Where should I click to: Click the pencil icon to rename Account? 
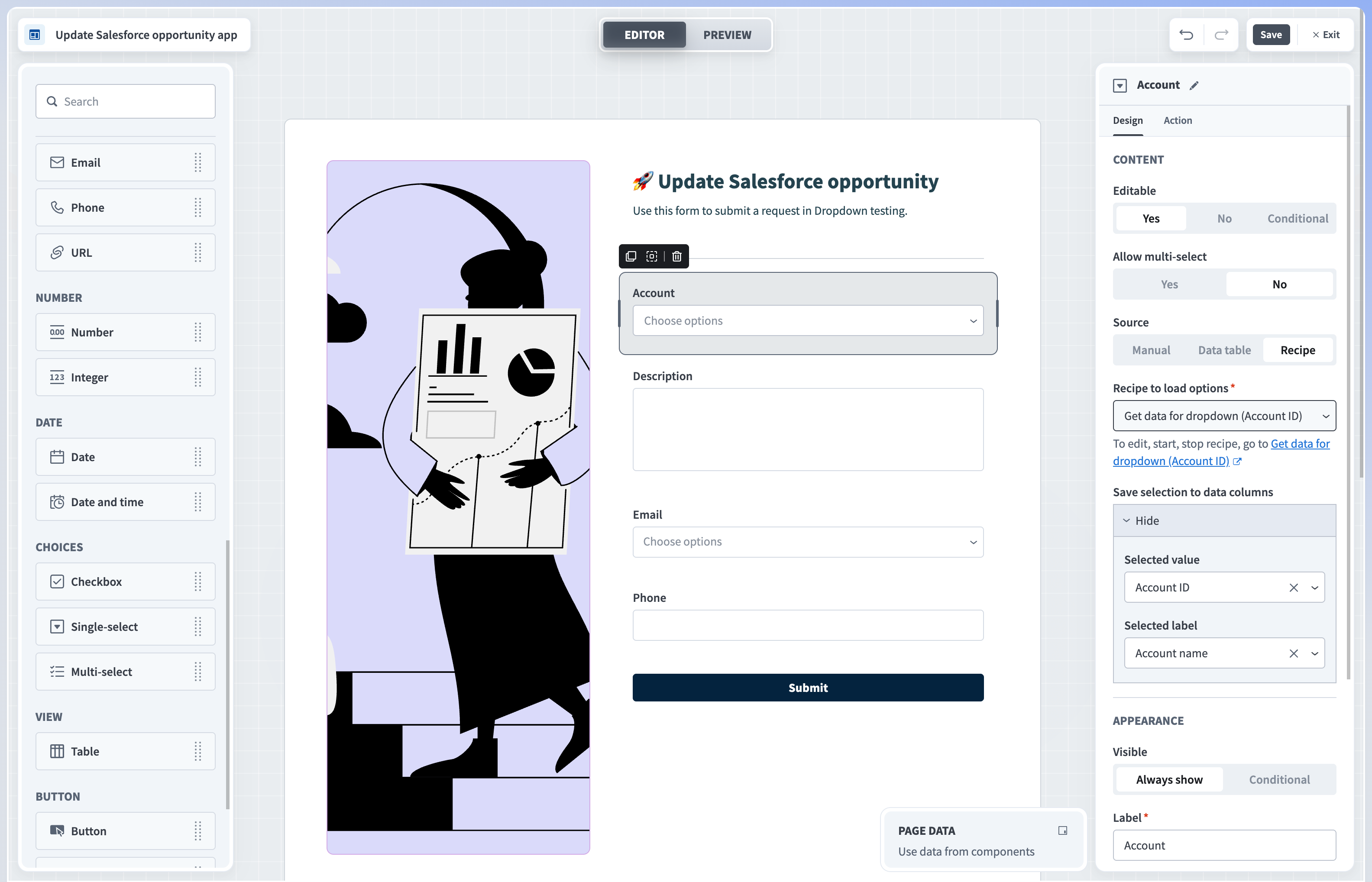point(1194,85)
